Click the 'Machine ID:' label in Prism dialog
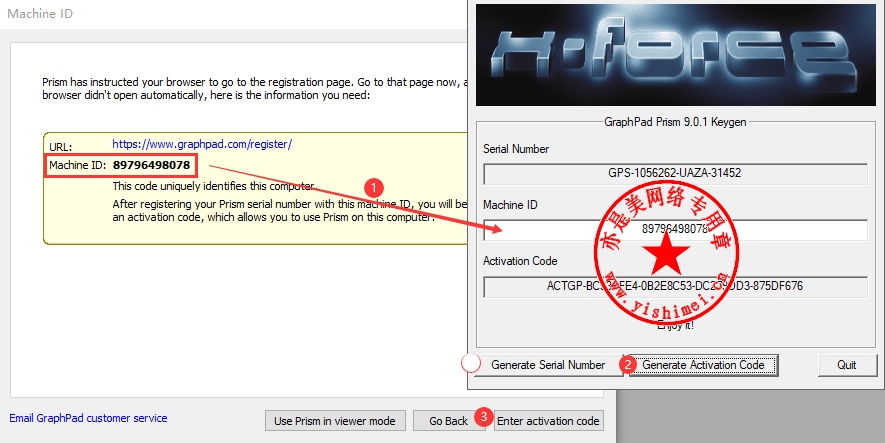Image resolution: width=885 pixels, height=443 pixels. [x=77, y=165]
